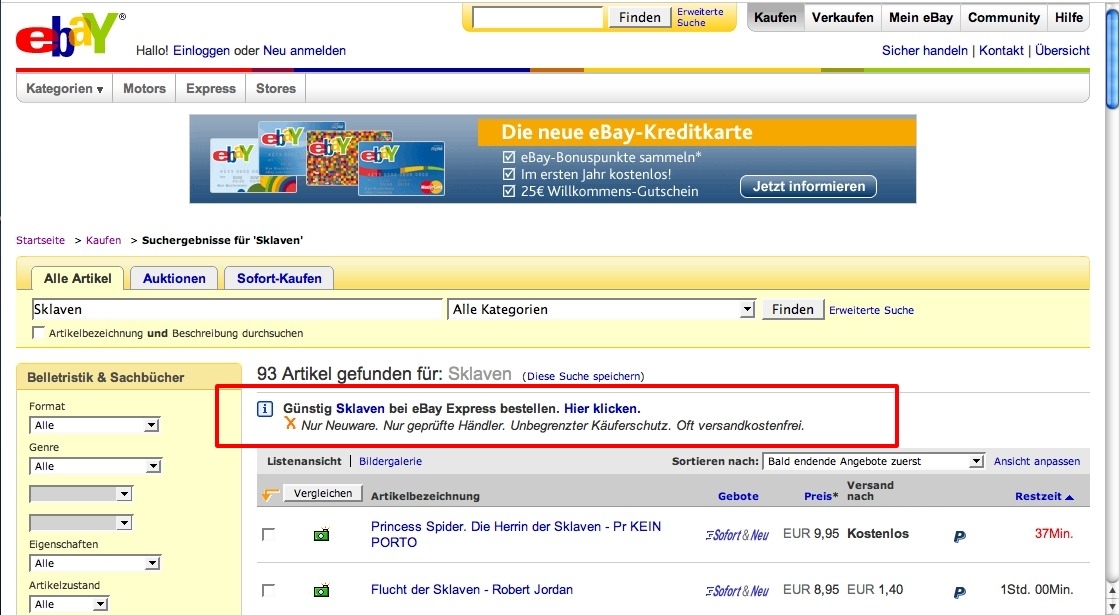
Task: Switch to the Auktionen tab
Action: click(x=174, y=278)
